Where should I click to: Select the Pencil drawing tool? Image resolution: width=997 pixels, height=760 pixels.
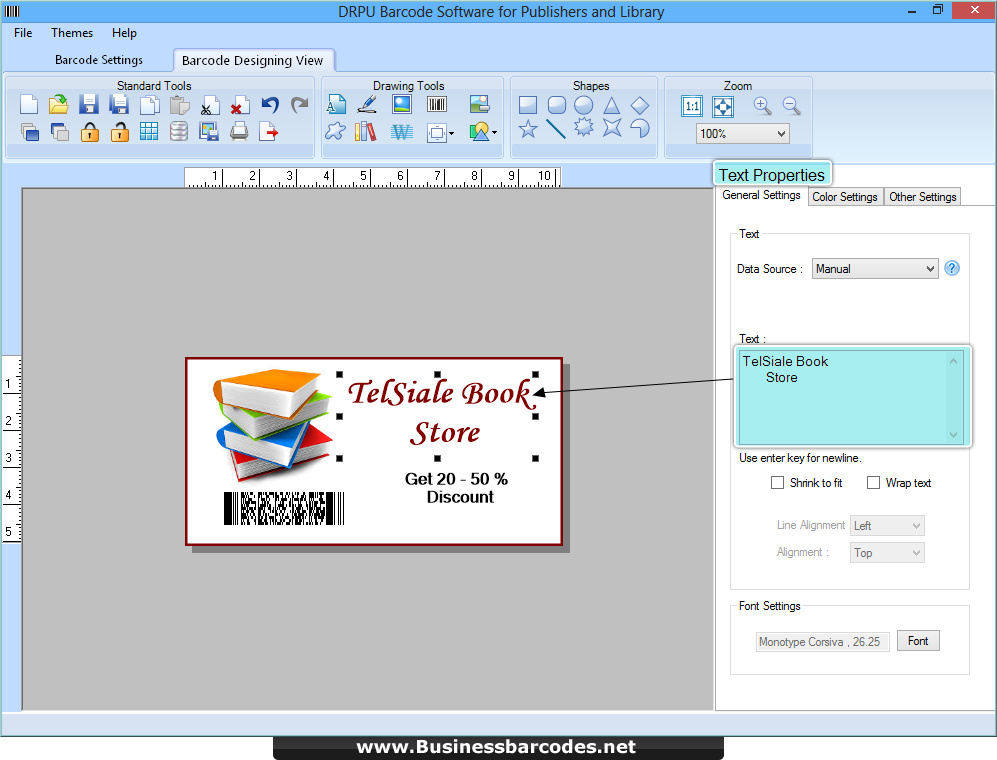pos(367,103)
